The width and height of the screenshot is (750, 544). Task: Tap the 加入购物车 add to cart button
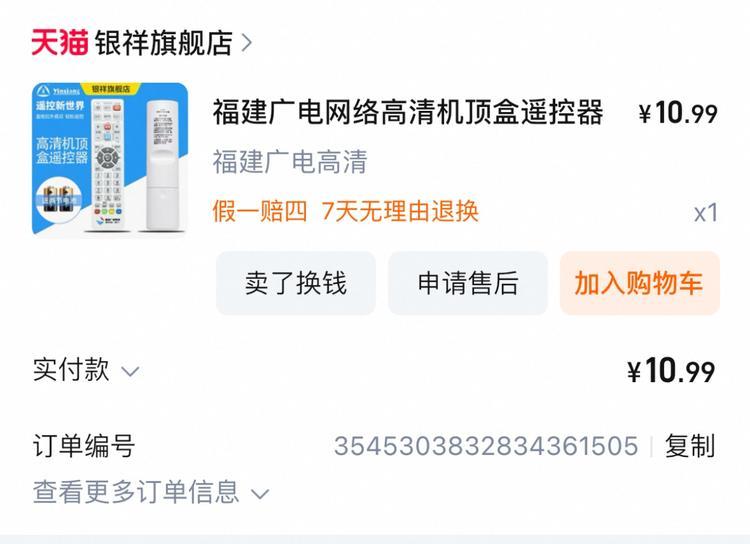tap(640, 283)
